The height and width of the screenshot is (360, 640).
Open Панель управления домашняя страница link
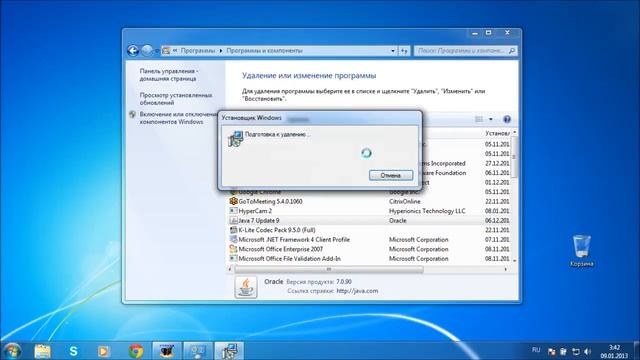tap(169, 75)
